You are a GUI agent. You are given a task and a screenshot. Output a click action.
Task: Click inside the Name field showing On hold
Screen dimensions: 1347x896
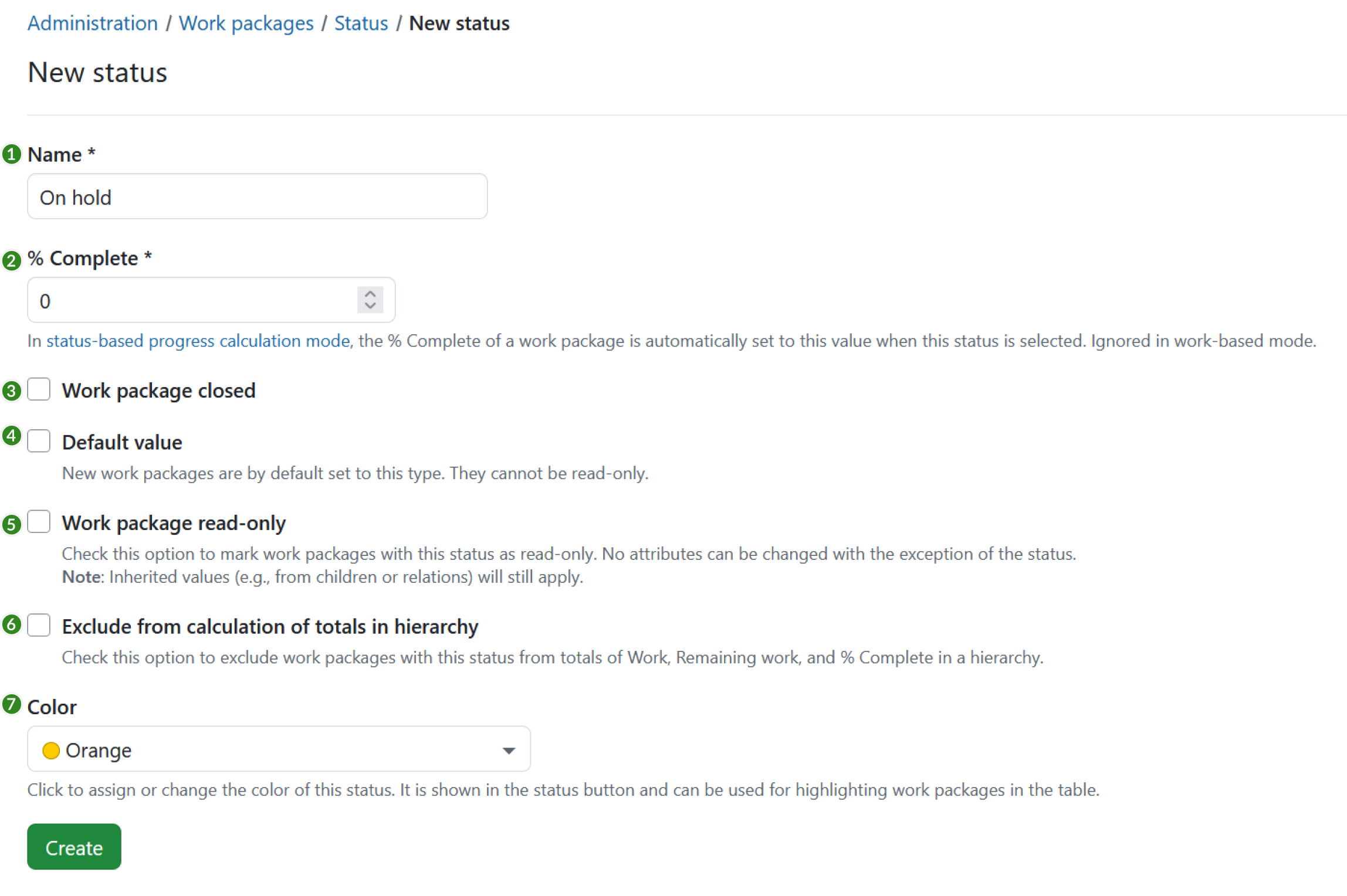(x=257, y=196)
